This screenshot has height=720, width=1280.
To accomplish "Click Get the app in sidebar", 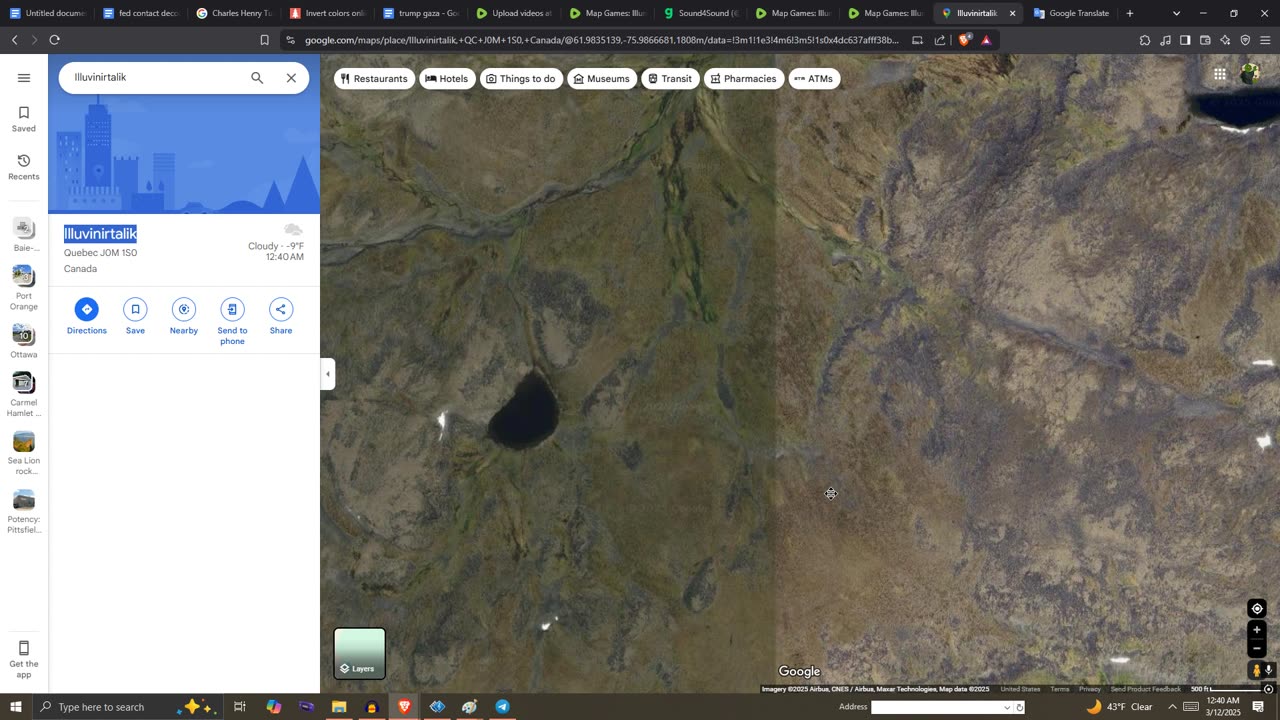I will click(x=24, y=659).
